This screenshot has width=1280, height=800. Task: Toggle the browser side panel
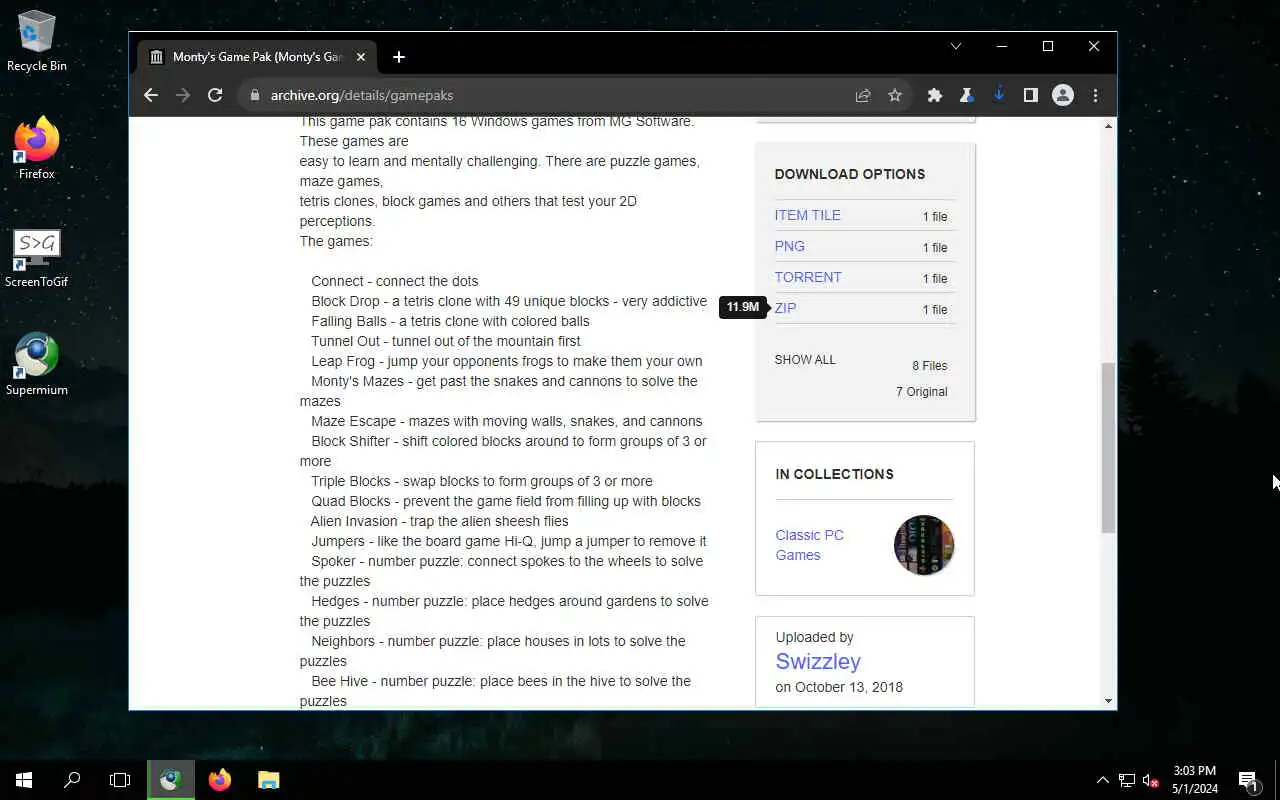pyautogui.click(x=1030, y=95)
